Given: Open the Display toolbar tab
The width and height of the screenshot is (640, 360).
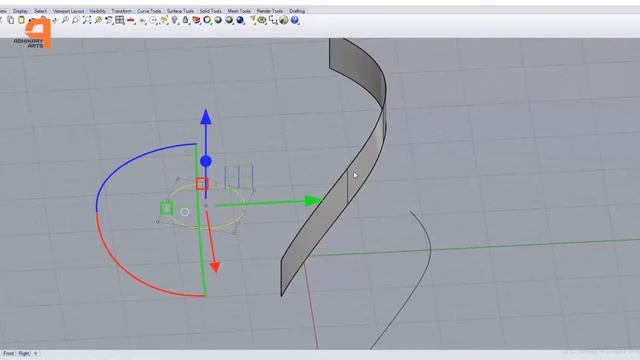Looking at the screenshot, I should 20,11.
